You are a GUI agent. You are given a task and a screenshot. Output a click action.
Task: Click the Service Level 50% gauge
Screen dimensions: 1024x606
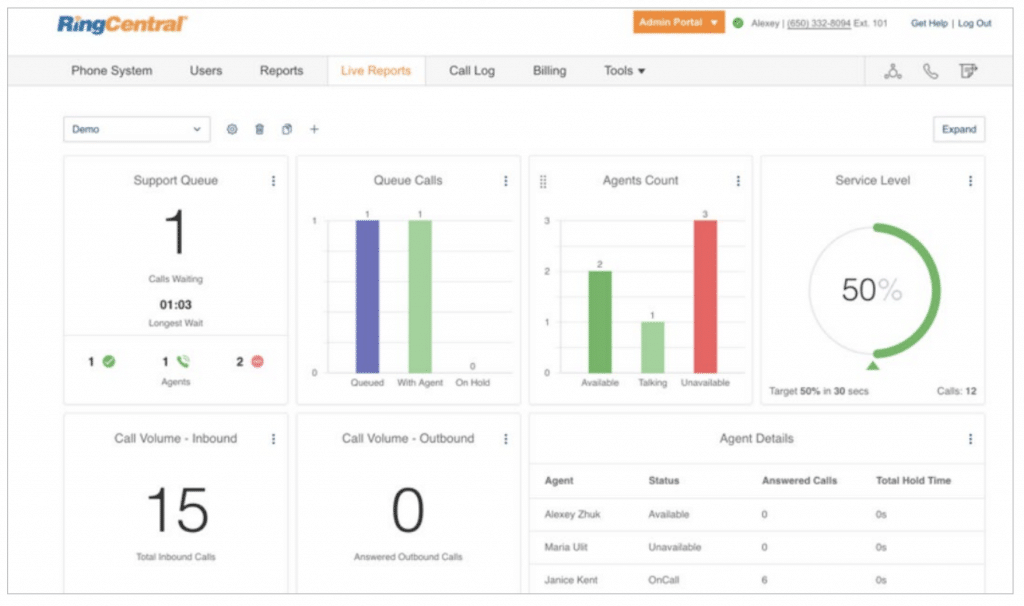click(x=873, y=290)
